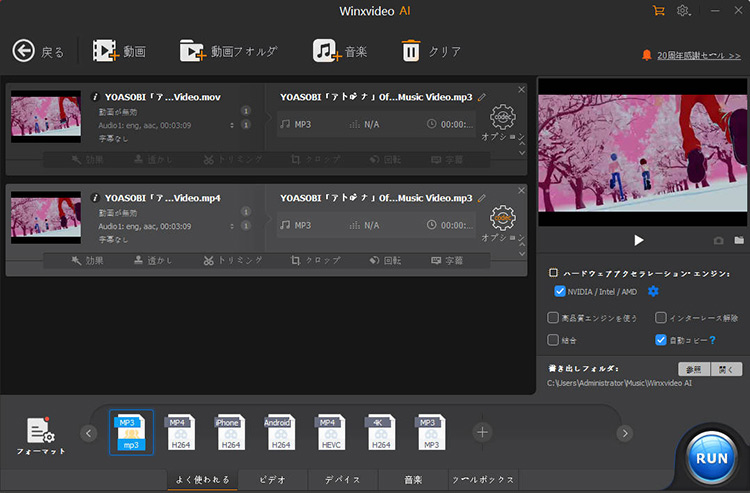750x493 pixels.
Task: Switch to the ツールボックス tab
Action: coord(483,480)
